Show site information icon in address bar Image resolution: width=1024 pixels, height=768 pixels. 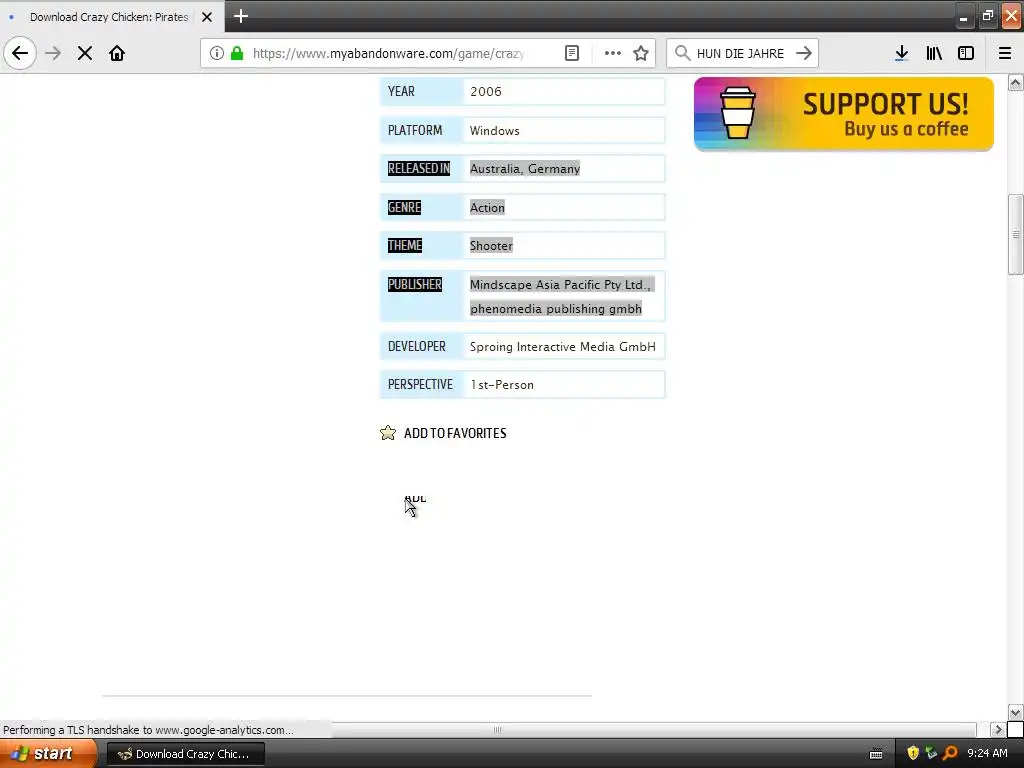[217, 53]
